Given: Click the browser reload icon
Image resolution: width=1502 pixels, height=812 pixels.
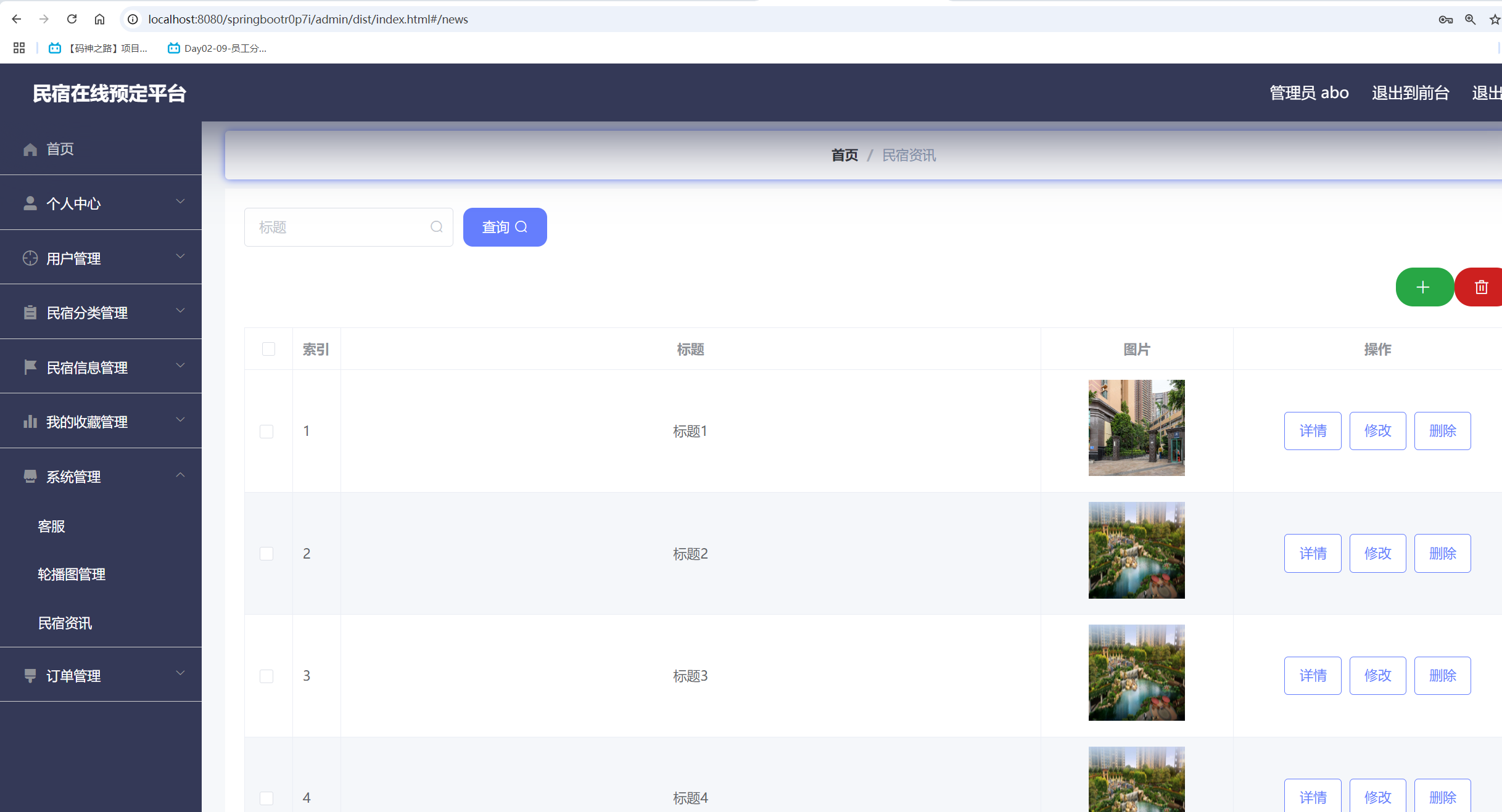Looking at the screenshot, I should pos(72,19).
